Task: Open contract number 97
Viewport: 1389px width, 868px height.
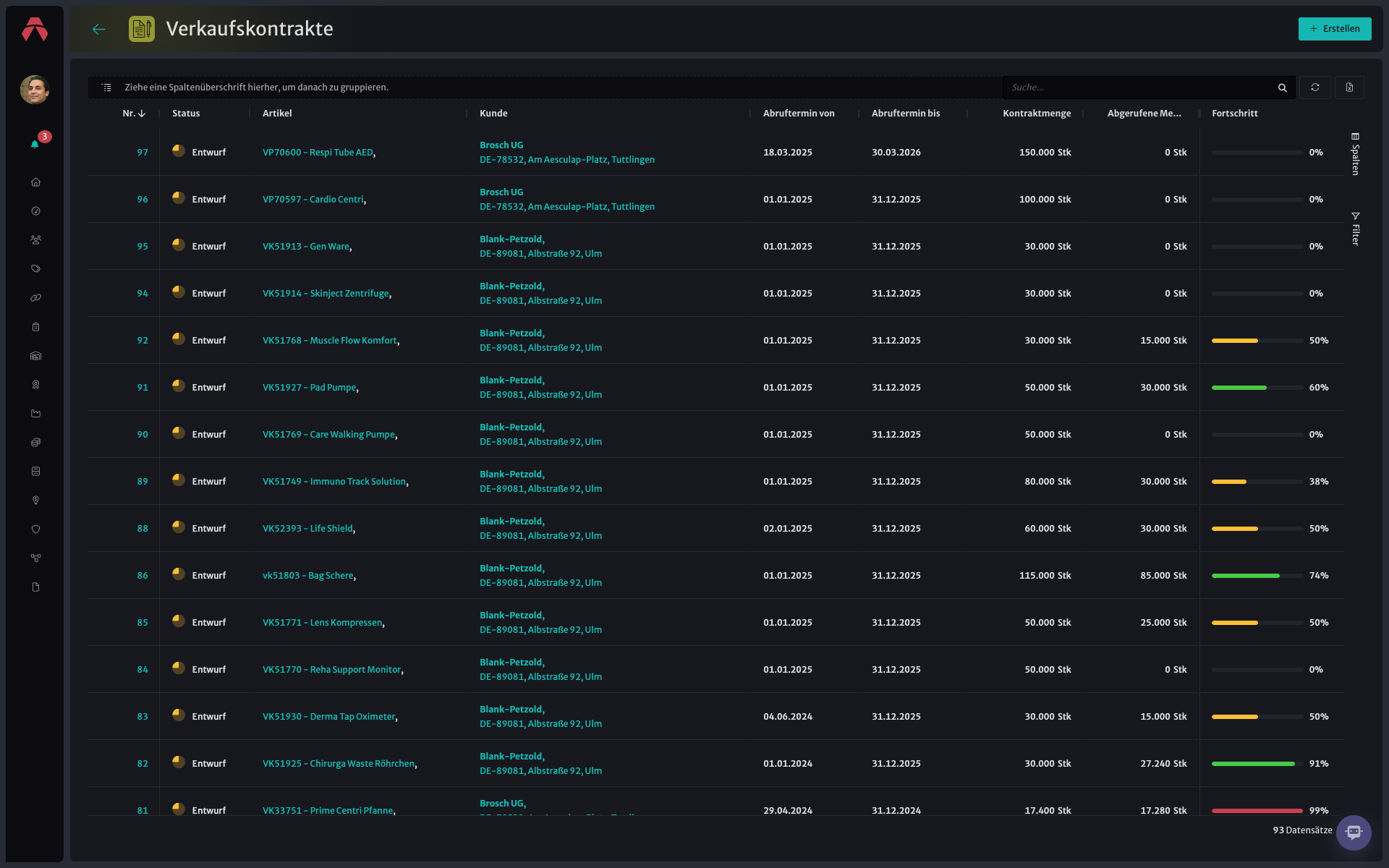Action: point(143,153)
